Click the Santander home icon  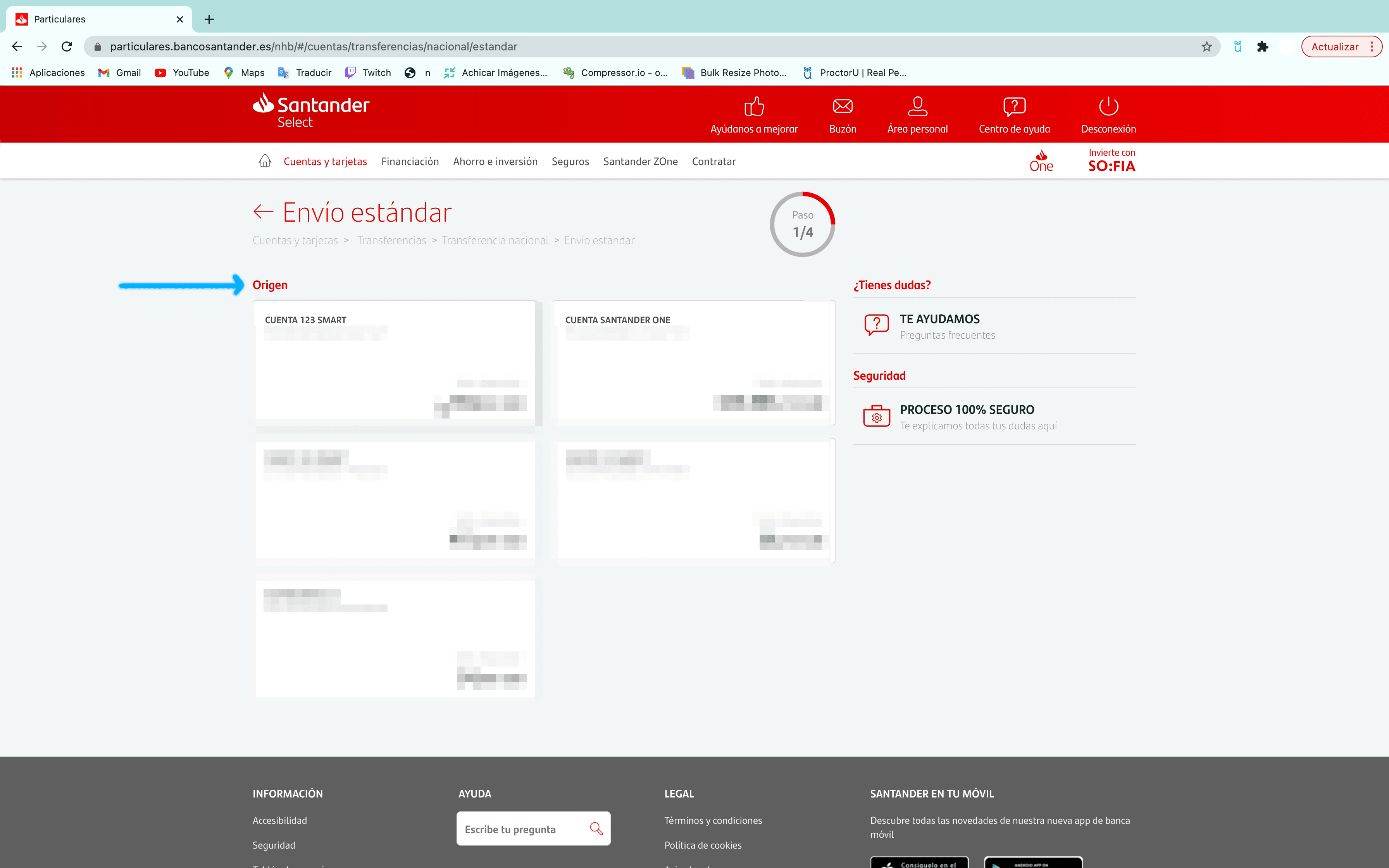265,161
